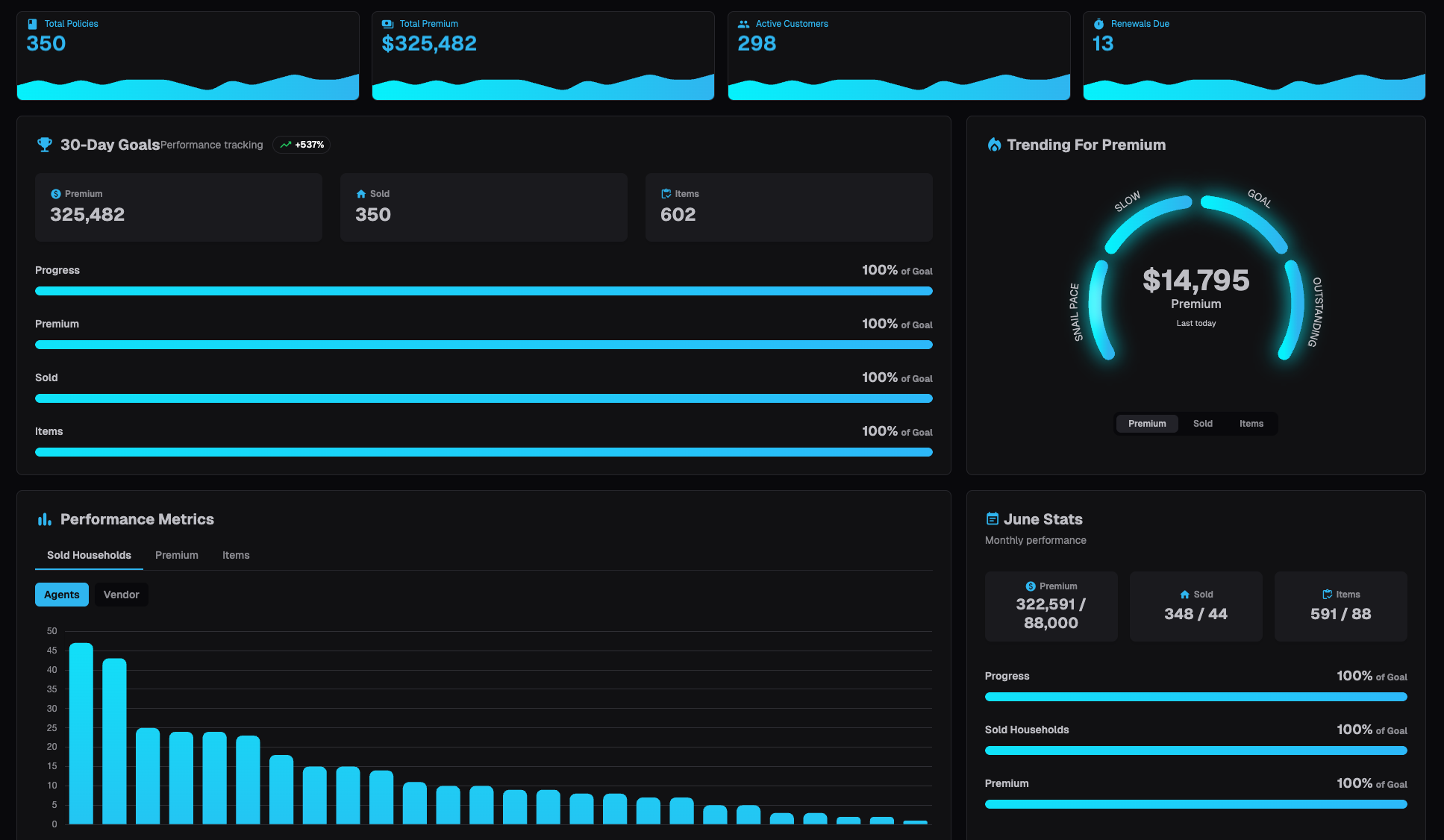This screenshot has width=1444, height=840.
Task: Click the +537% trend badge
Action: point(301,145)
